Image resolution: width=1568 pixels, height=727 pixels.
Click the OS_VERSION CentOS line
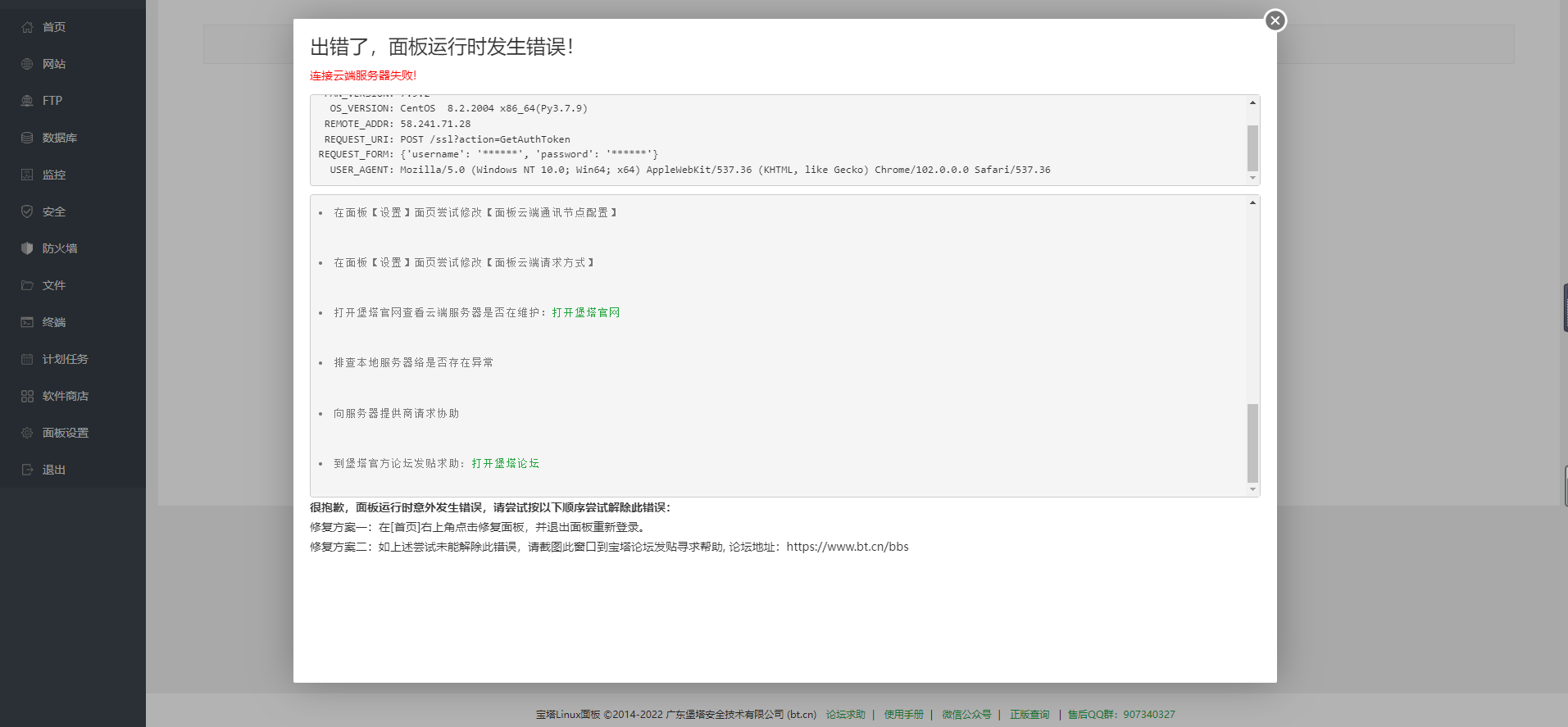click(x=458, y=108)
